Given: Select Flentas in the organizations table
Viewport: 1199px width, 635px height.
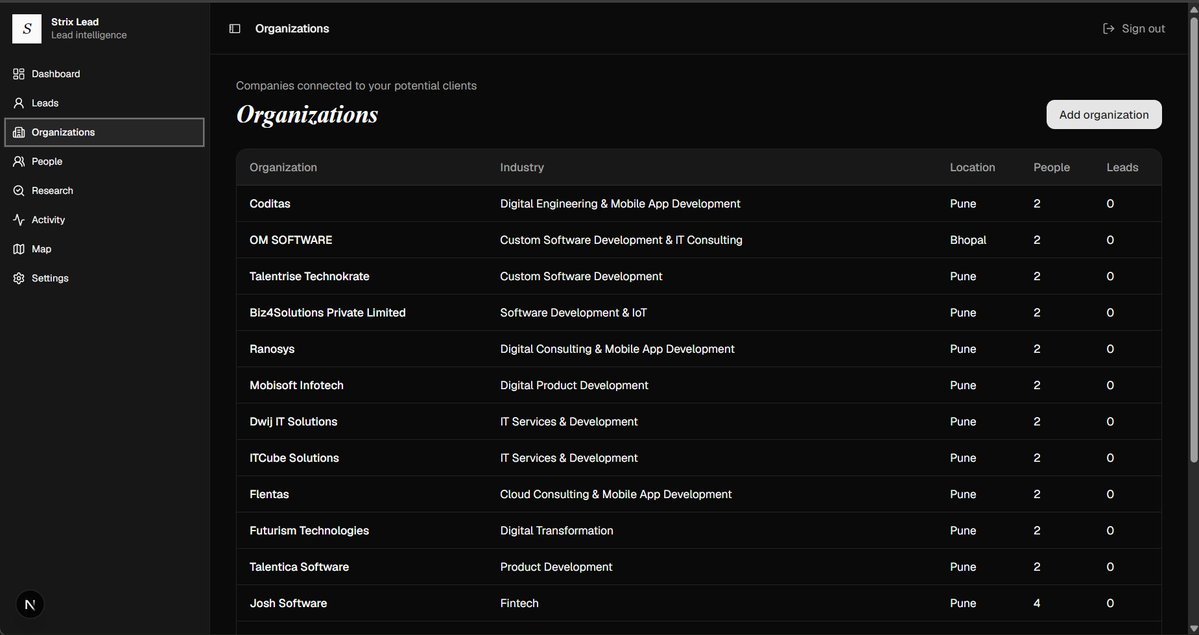Looking at the screenshot, I should pyautogui.click(x=269, y=494).
